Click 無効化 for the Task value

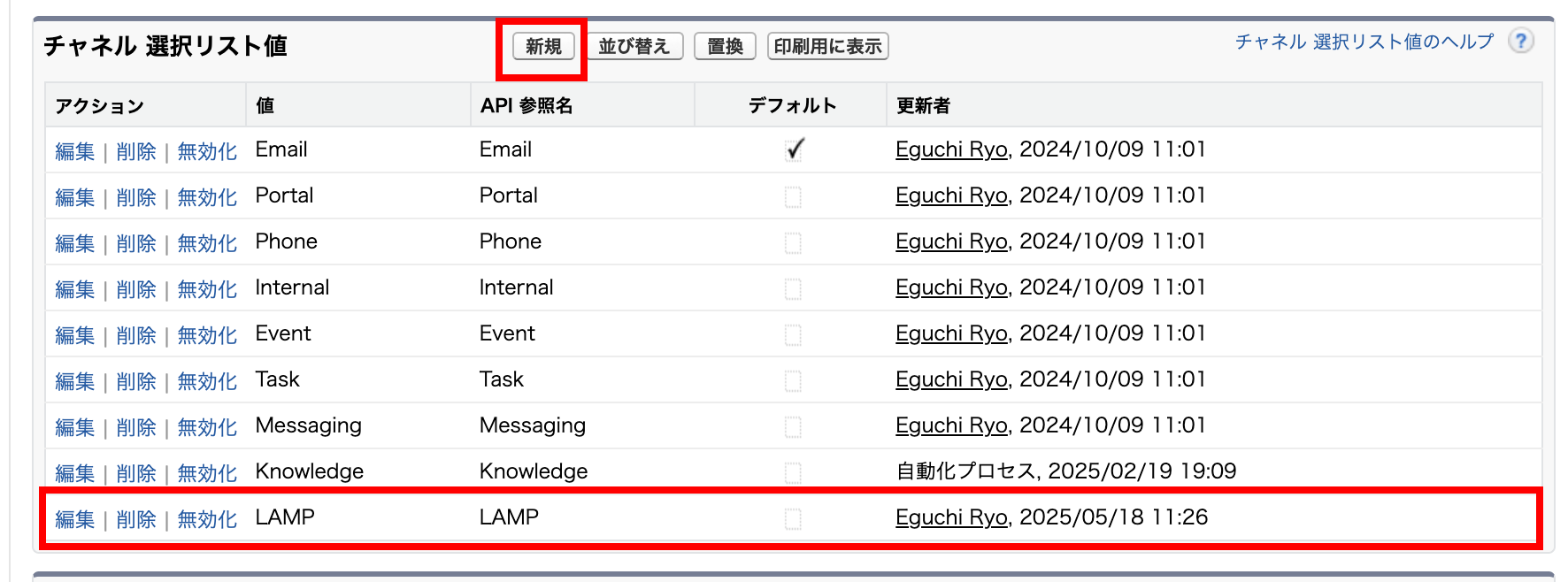click(207, 381)
